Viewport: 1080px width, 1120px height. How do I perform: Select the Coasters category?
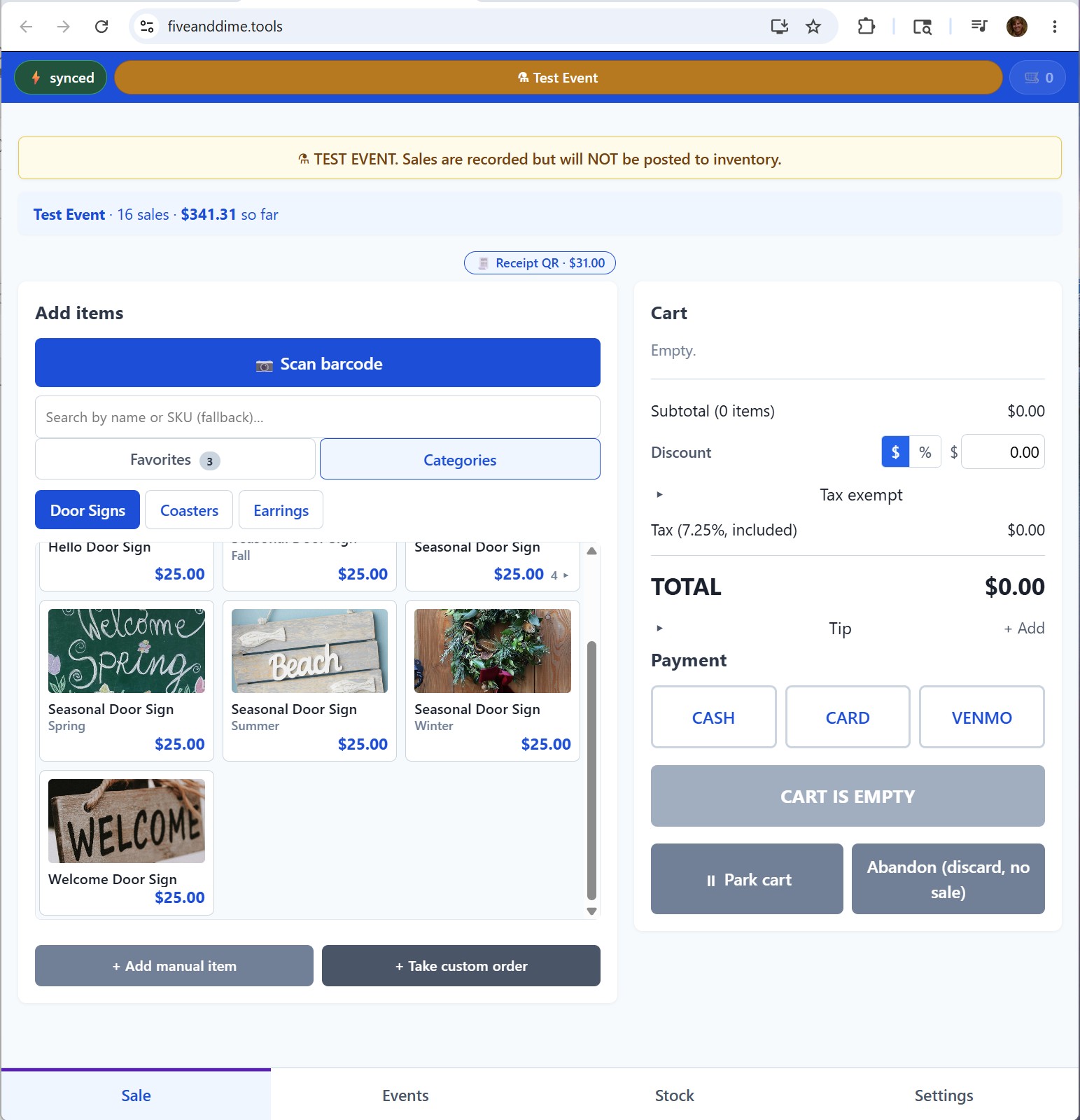pos(189,510)
